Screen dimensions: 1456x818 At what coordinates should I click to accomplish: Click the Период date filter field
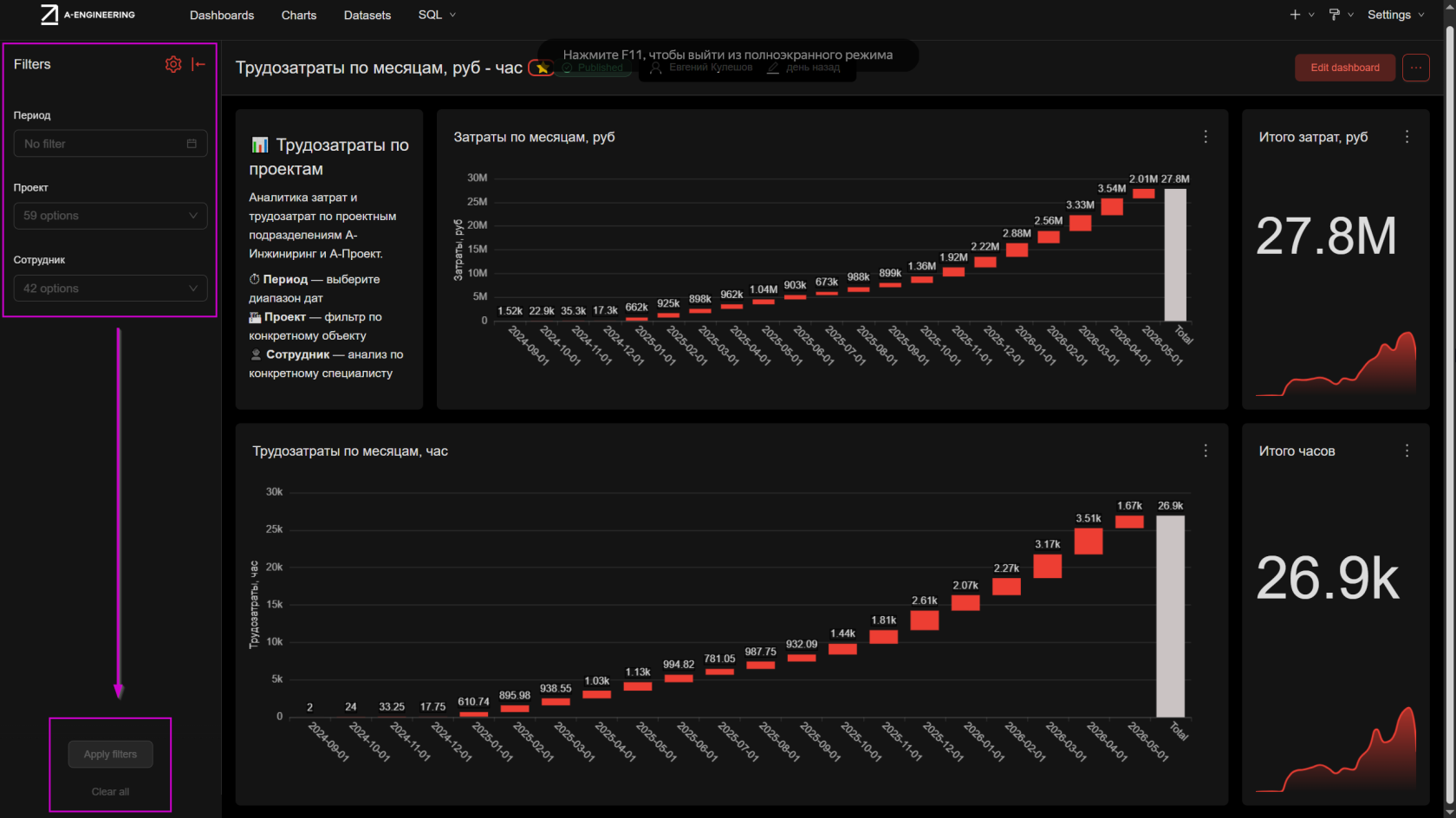[110, 144]
